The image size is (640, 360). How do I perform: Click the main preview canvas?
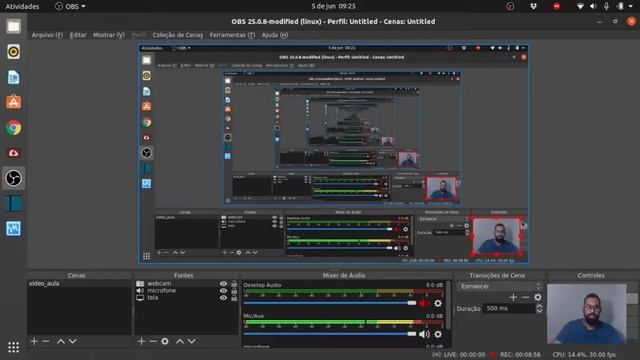tap(333, 153)
